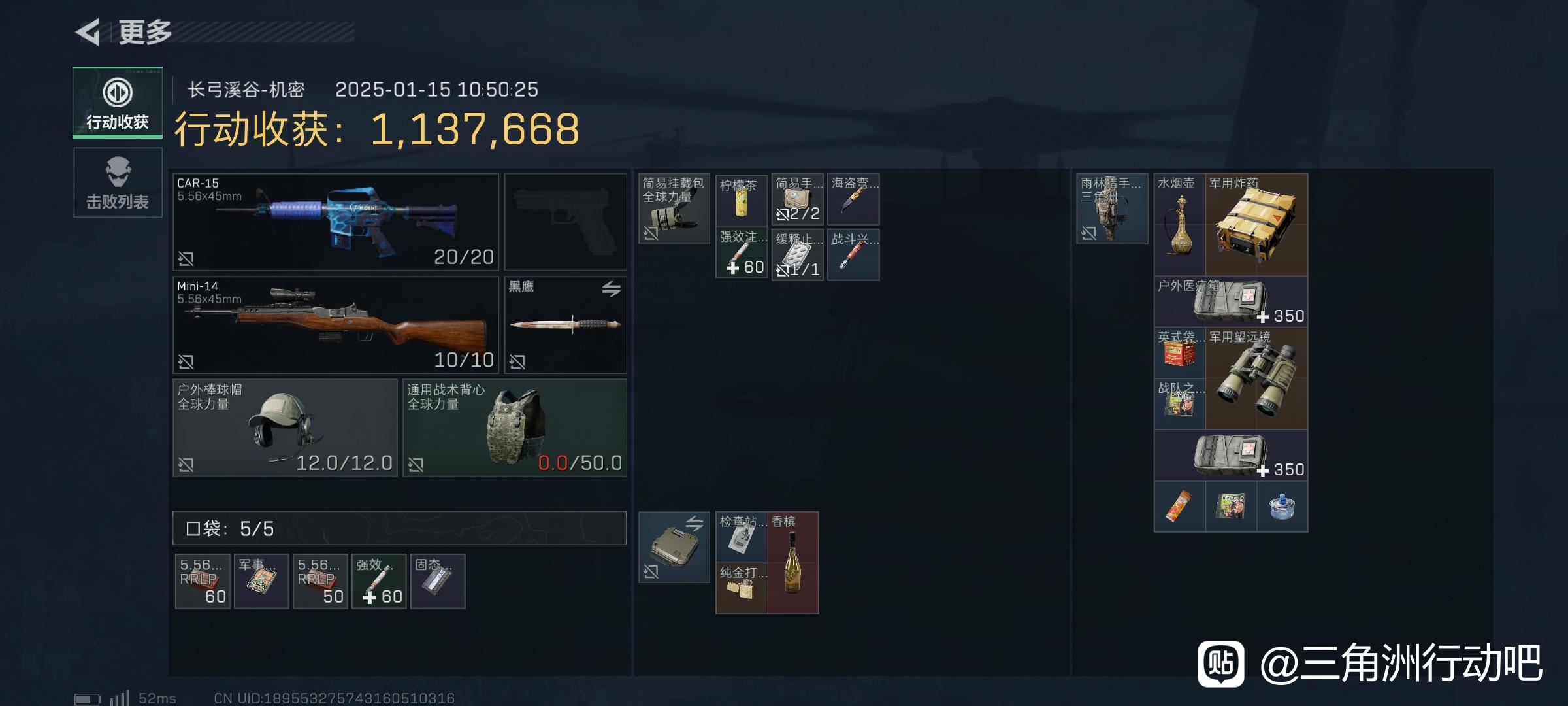The width and height of the screenshot is (1568, 706).
Task: Click the 黑鹰 knife item
Action: [x=565, y=325]
